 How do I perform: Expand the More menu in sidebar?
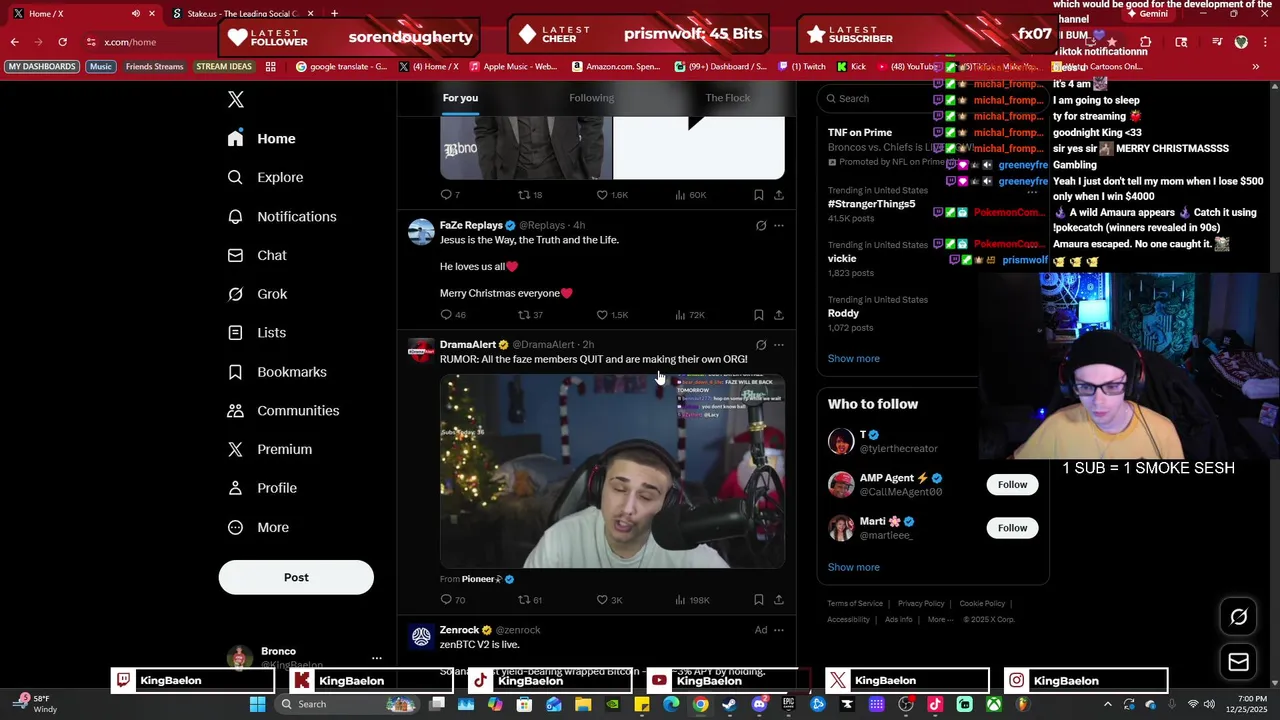tap(258, 527)
